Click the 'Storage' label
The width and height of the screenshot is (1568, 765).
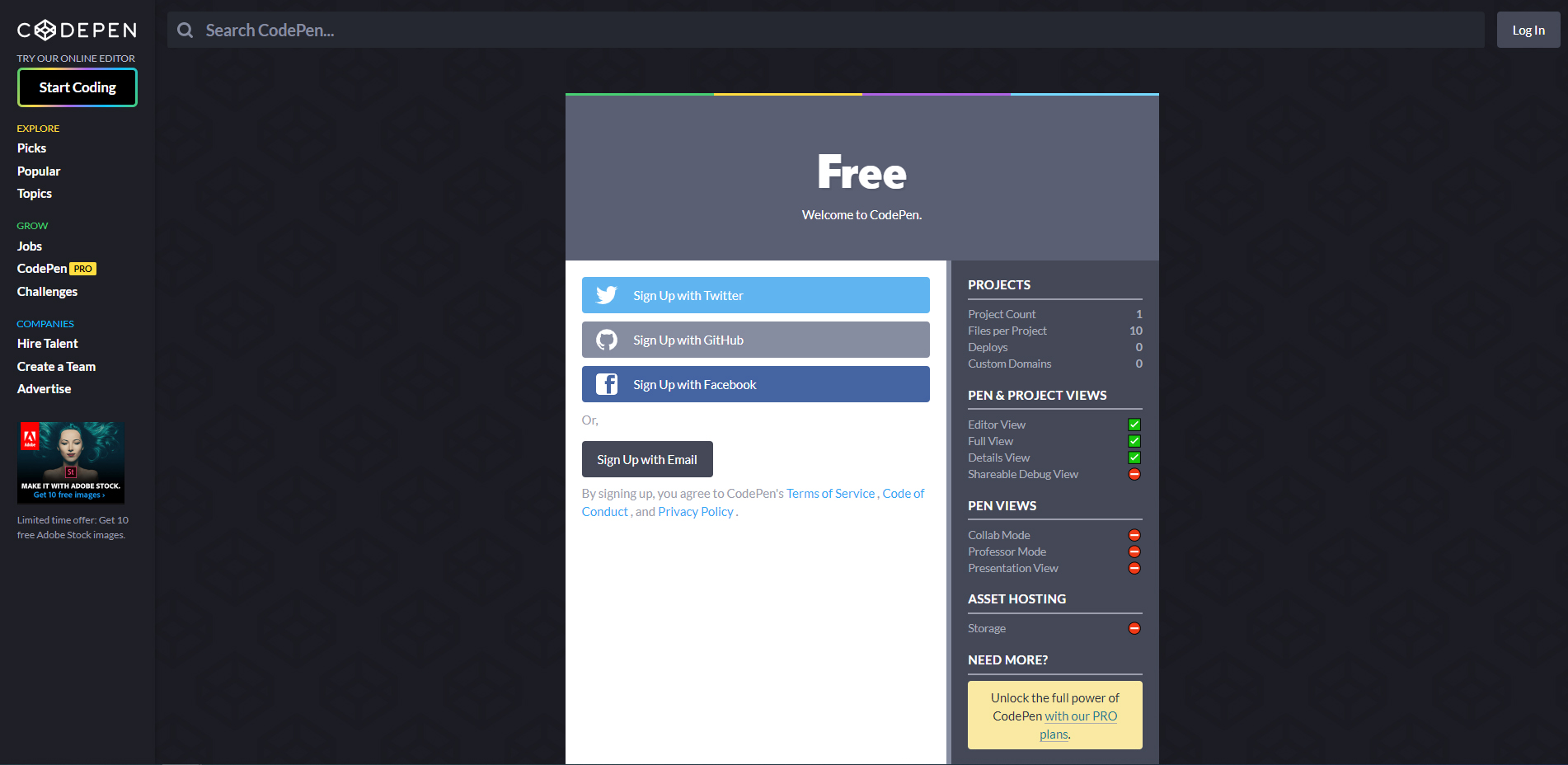(x=987, y=628)
